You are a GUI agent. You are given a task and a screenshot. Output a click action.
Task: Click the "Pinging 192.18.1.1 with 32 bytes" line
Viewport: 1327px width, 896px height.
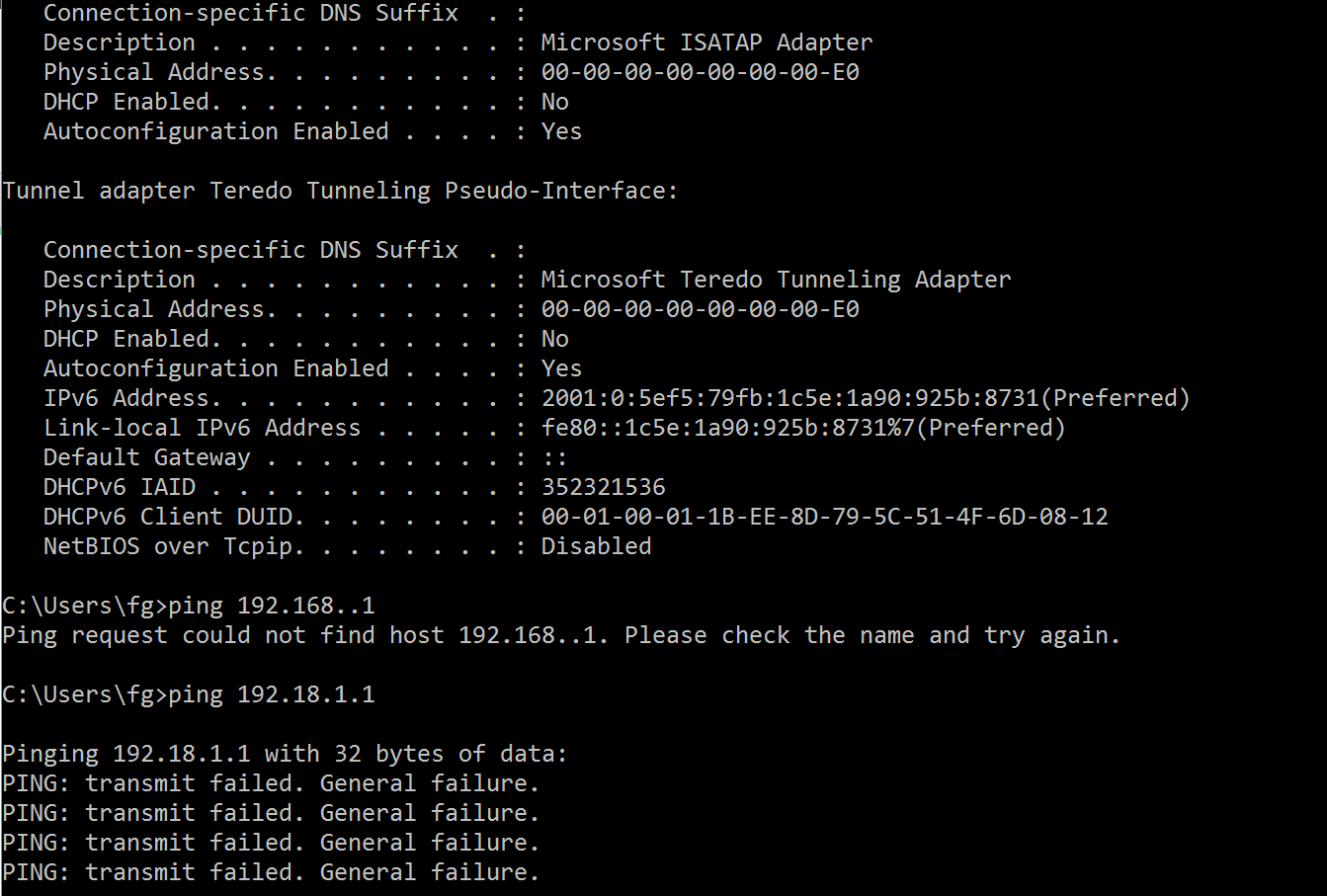coord(285,754)
